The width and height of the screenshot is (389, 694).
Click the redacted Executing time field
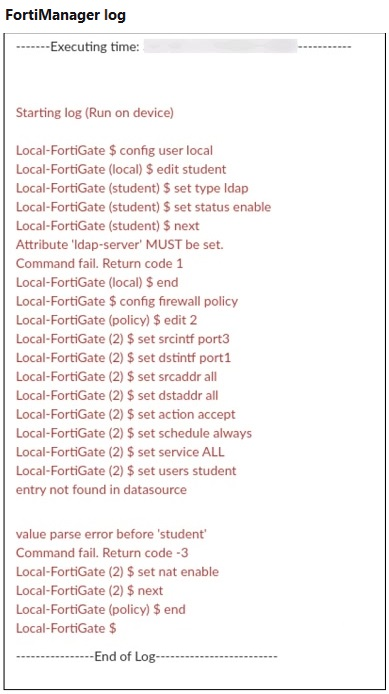pos(220,46)
